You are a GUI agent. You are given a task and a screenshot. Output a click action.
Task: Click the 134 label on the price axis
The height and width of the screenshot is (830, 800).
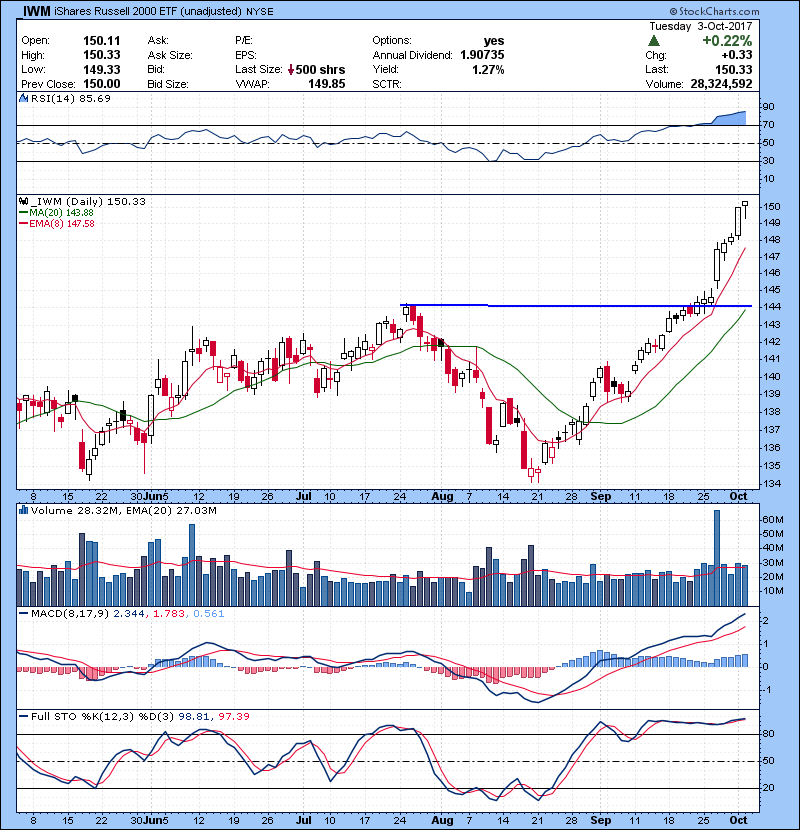(x=772, y=484)
